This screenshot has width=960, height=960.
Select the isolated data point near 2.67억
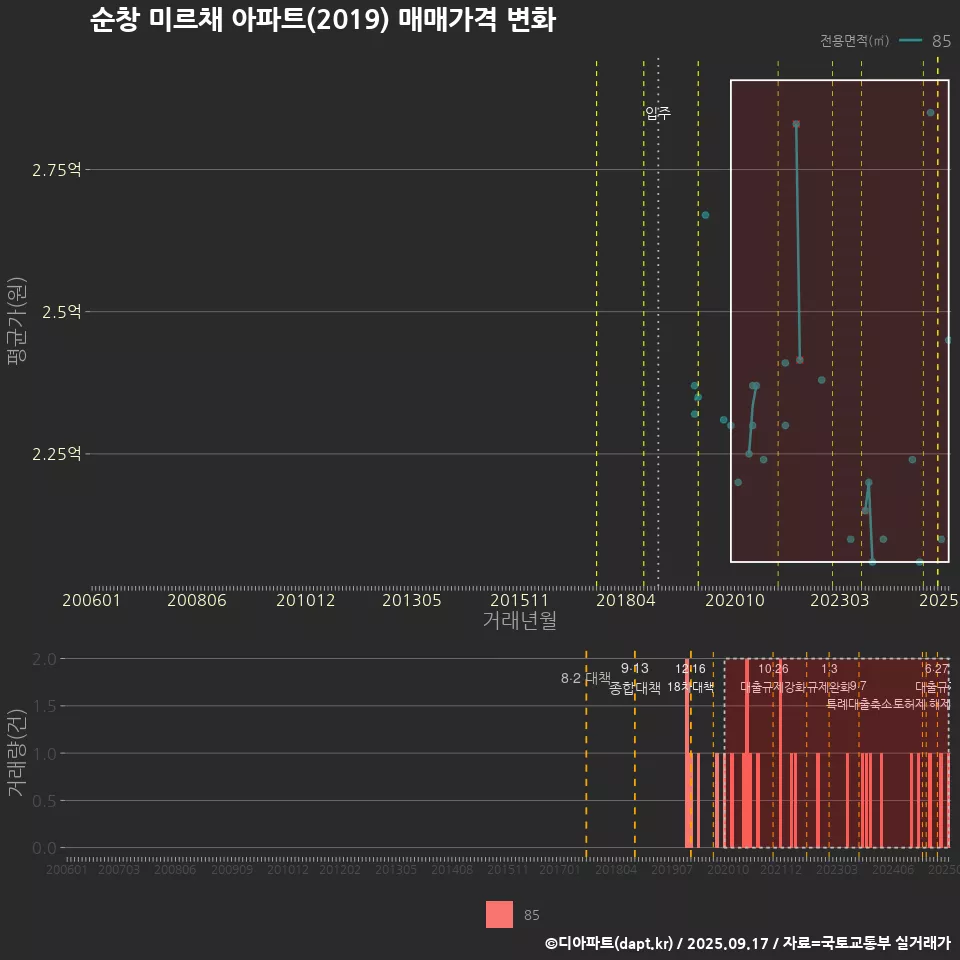[705, 215]
